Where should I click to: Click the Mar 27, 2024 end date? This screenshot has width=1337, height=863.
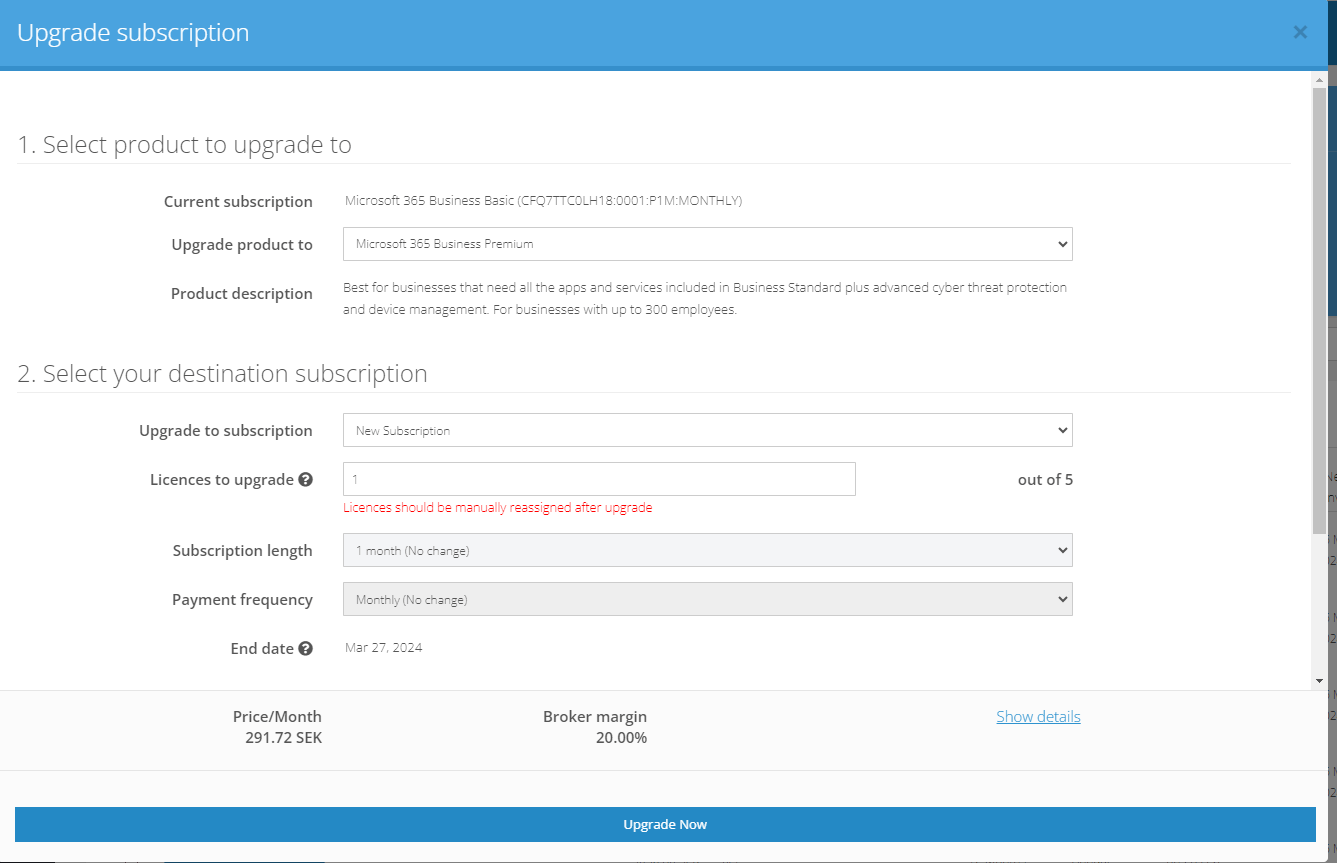384,647
